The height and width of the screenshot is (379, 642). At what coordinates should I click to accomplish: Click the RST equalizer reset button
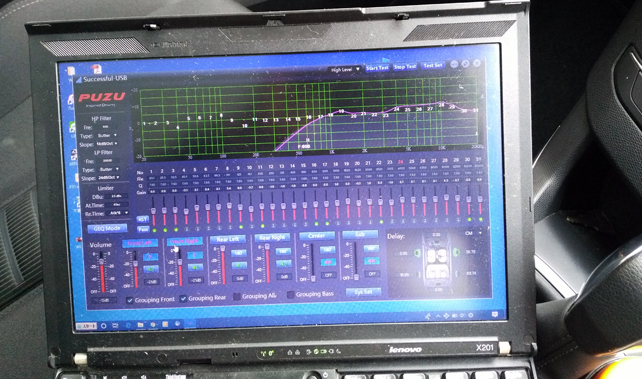click(142, 219)
